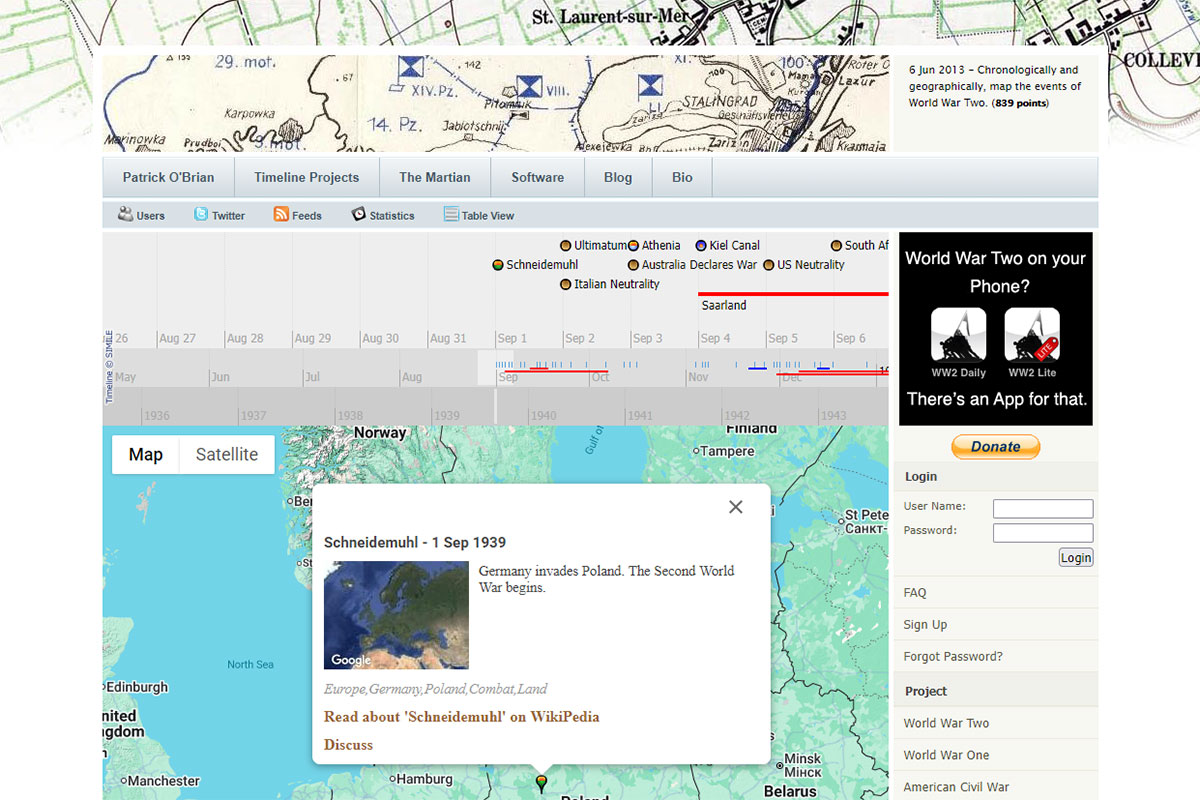1200x800 pixels.
Task: Click the Tampere label on the map
Action: click(x=728, y=451)
